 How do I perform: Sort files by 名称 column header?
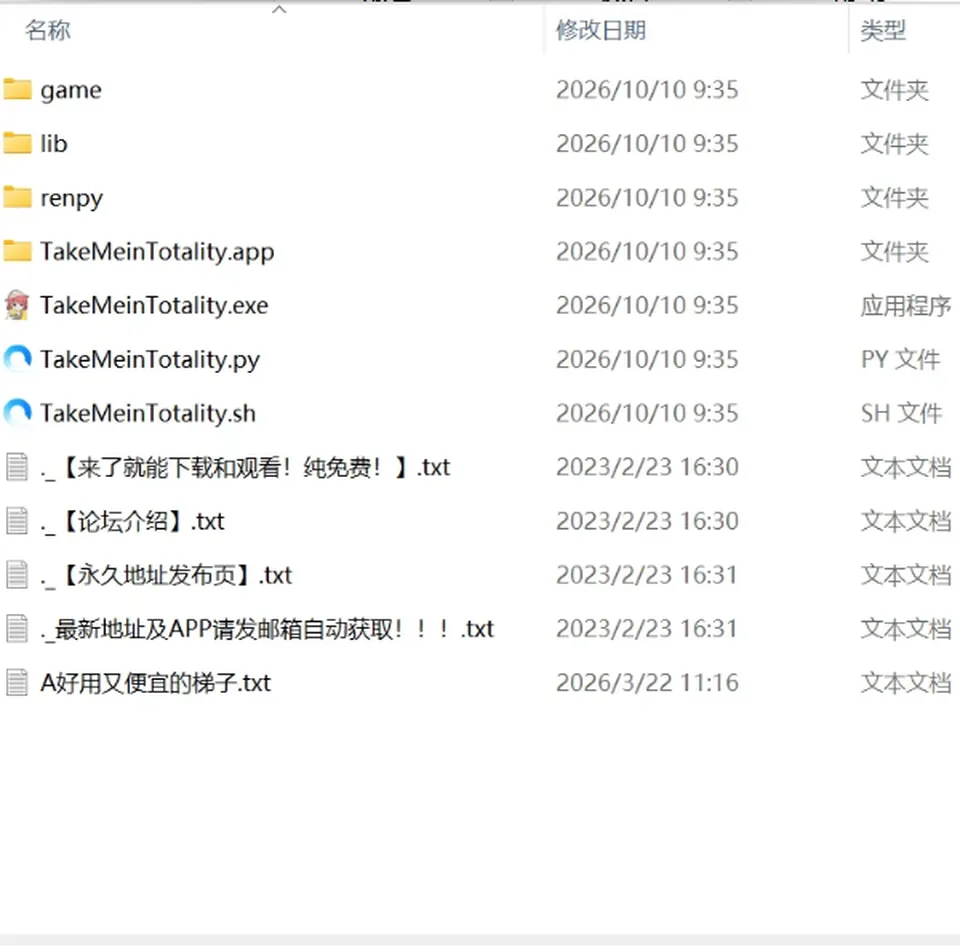tap(48, 30)
